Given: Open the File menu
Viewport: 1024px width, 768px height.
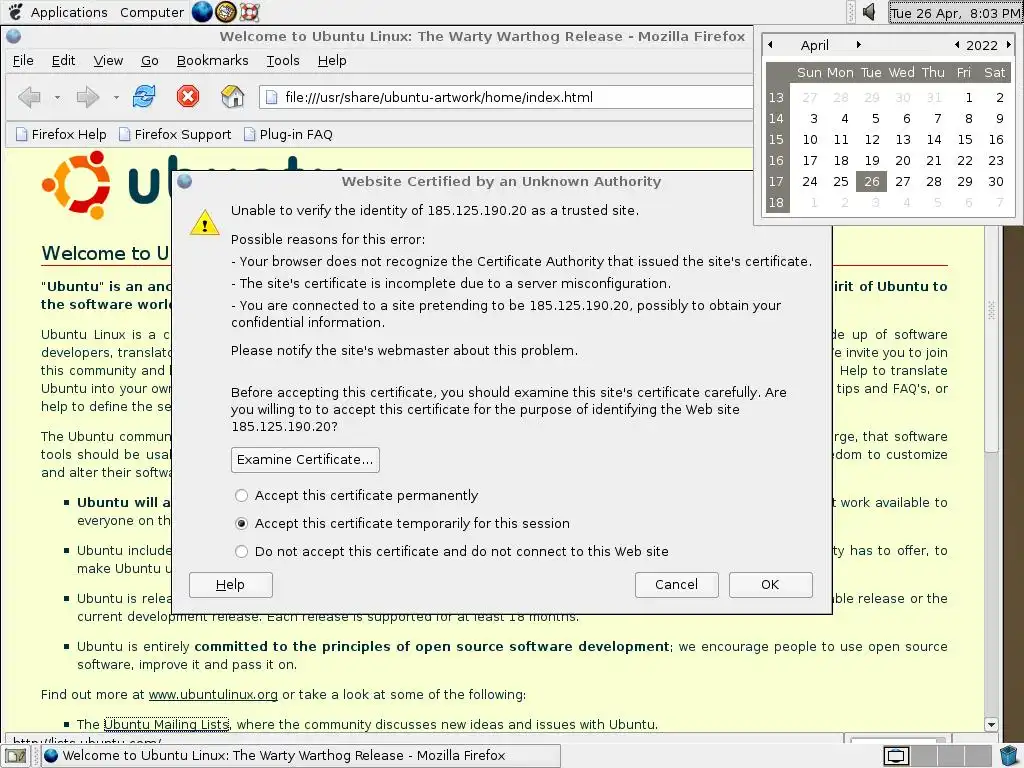Looking at the screenshot, I should pos(23,61).
